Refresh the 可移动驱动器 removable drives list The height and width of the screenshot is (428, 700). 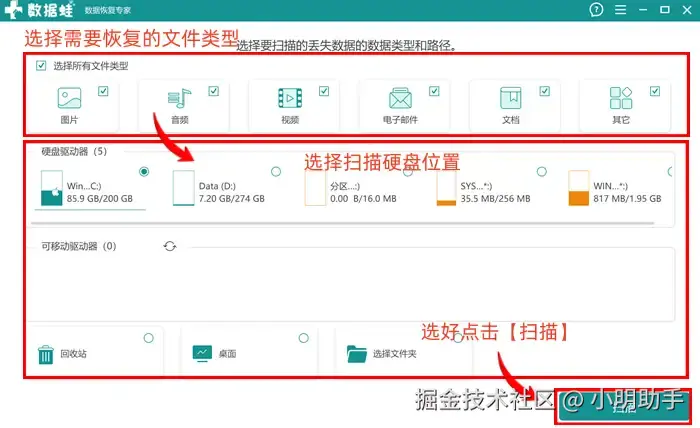pos(170,246)
